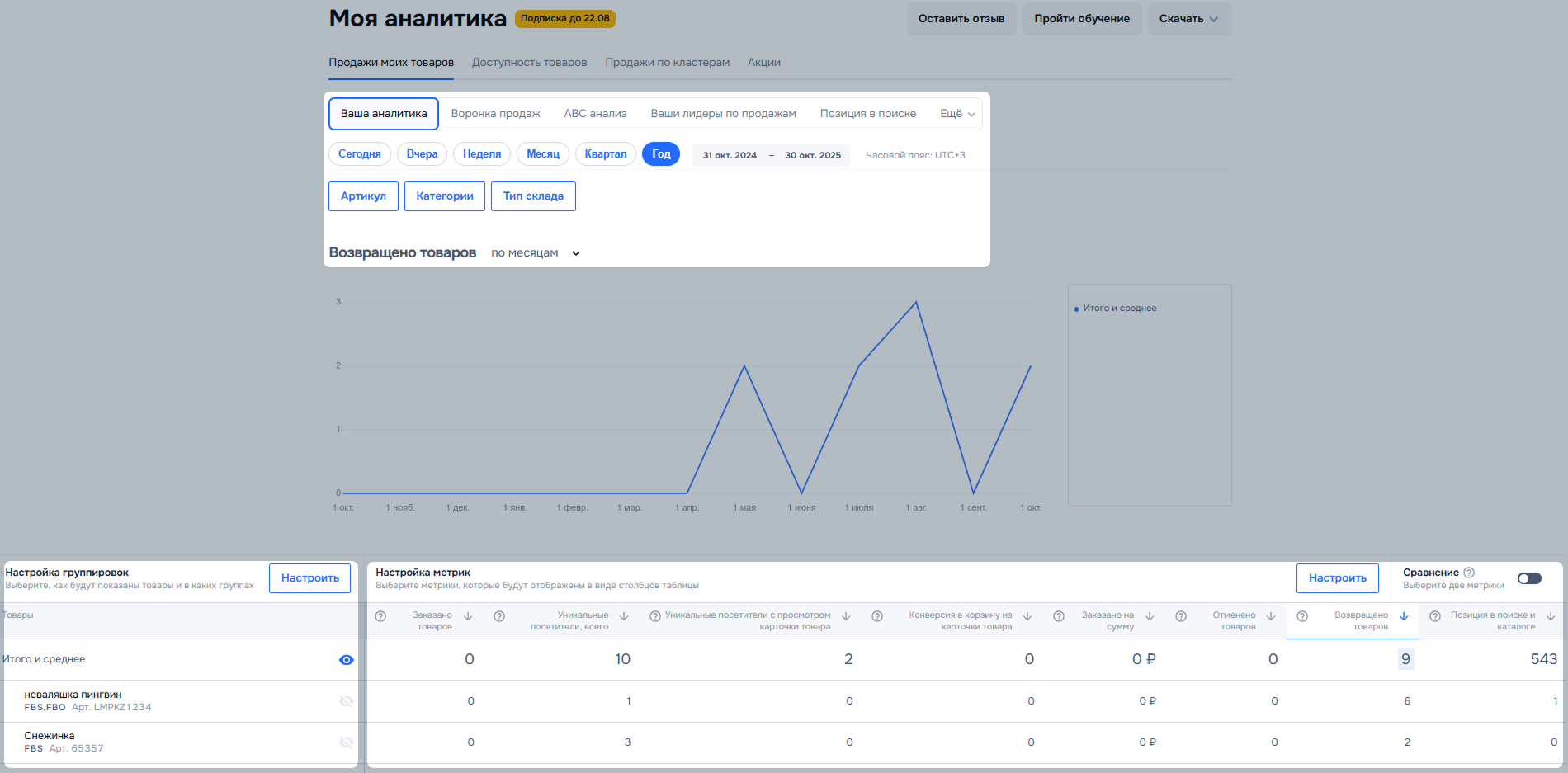Click sort arrow for Уникальные посетители, всего
The height and width of the screenshot is (773, 1568).
pos(624,616)
